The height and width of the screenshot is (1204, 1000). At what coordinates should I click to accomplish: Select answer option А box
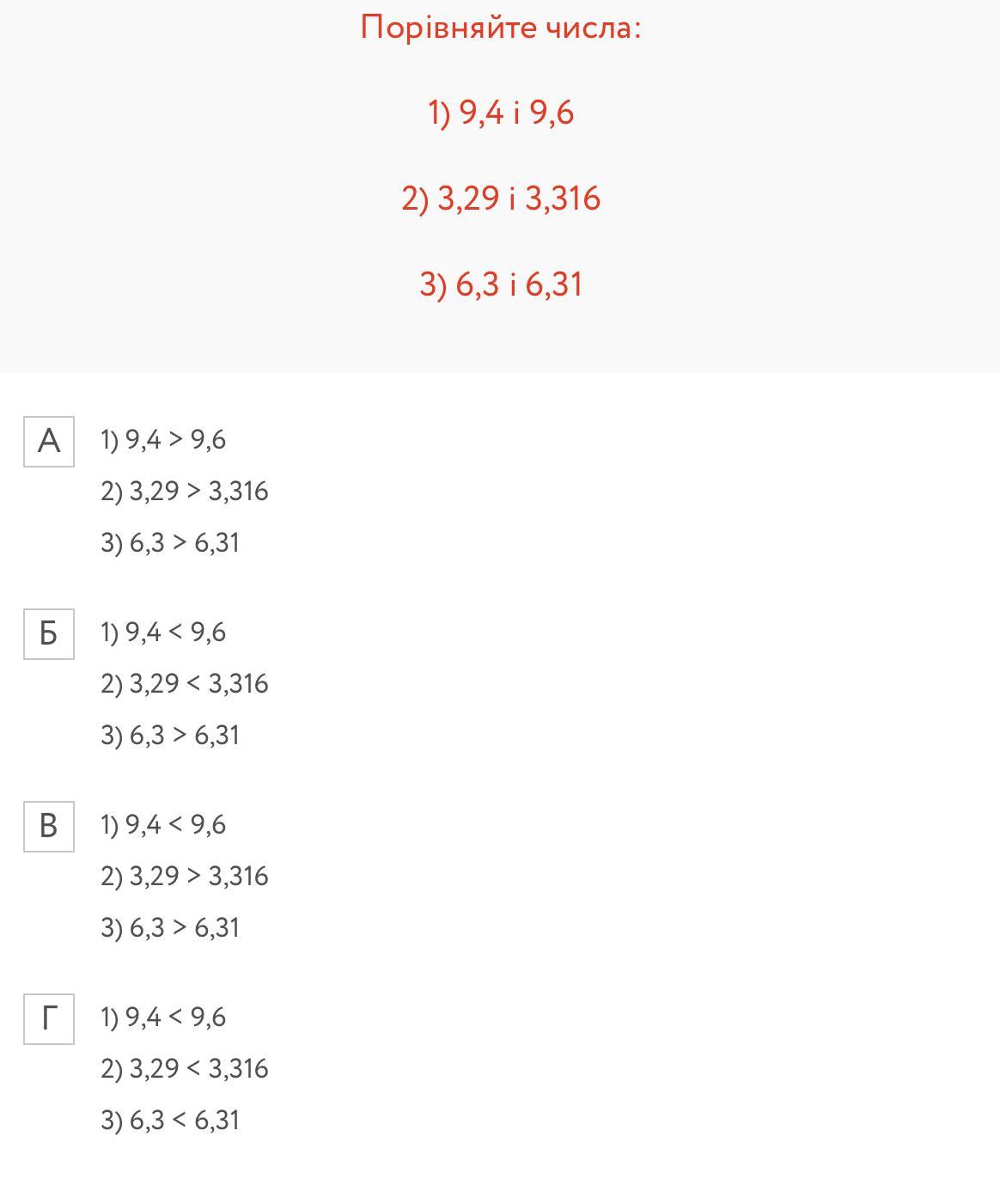point(49,442)
